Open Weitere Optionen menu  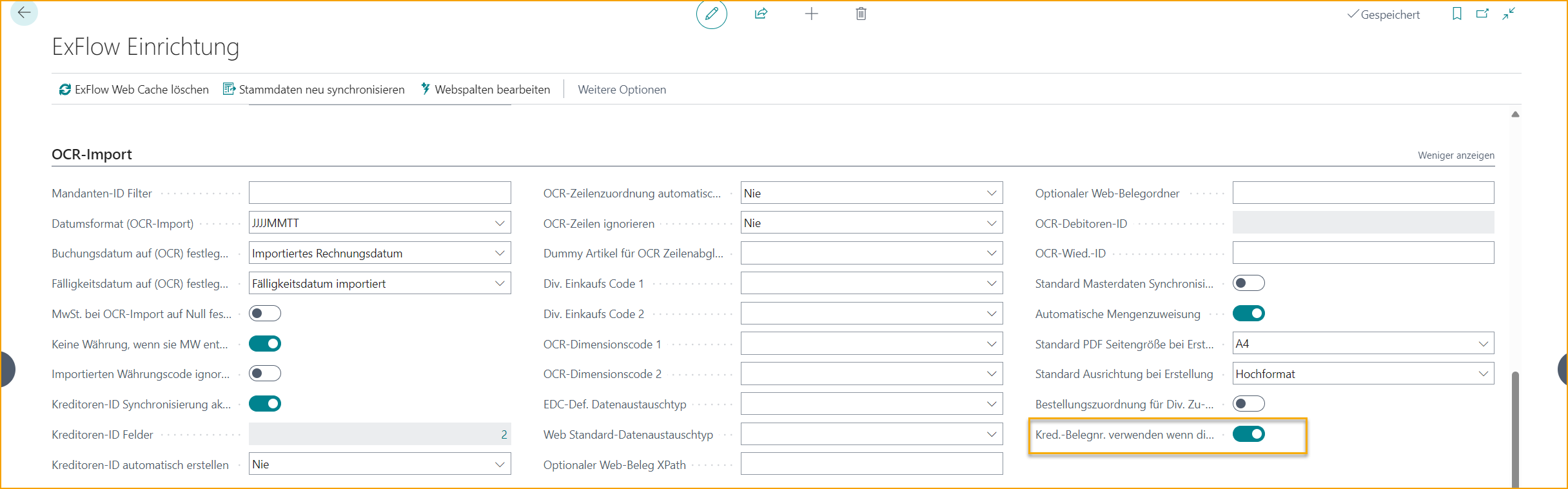pos(622,90)
